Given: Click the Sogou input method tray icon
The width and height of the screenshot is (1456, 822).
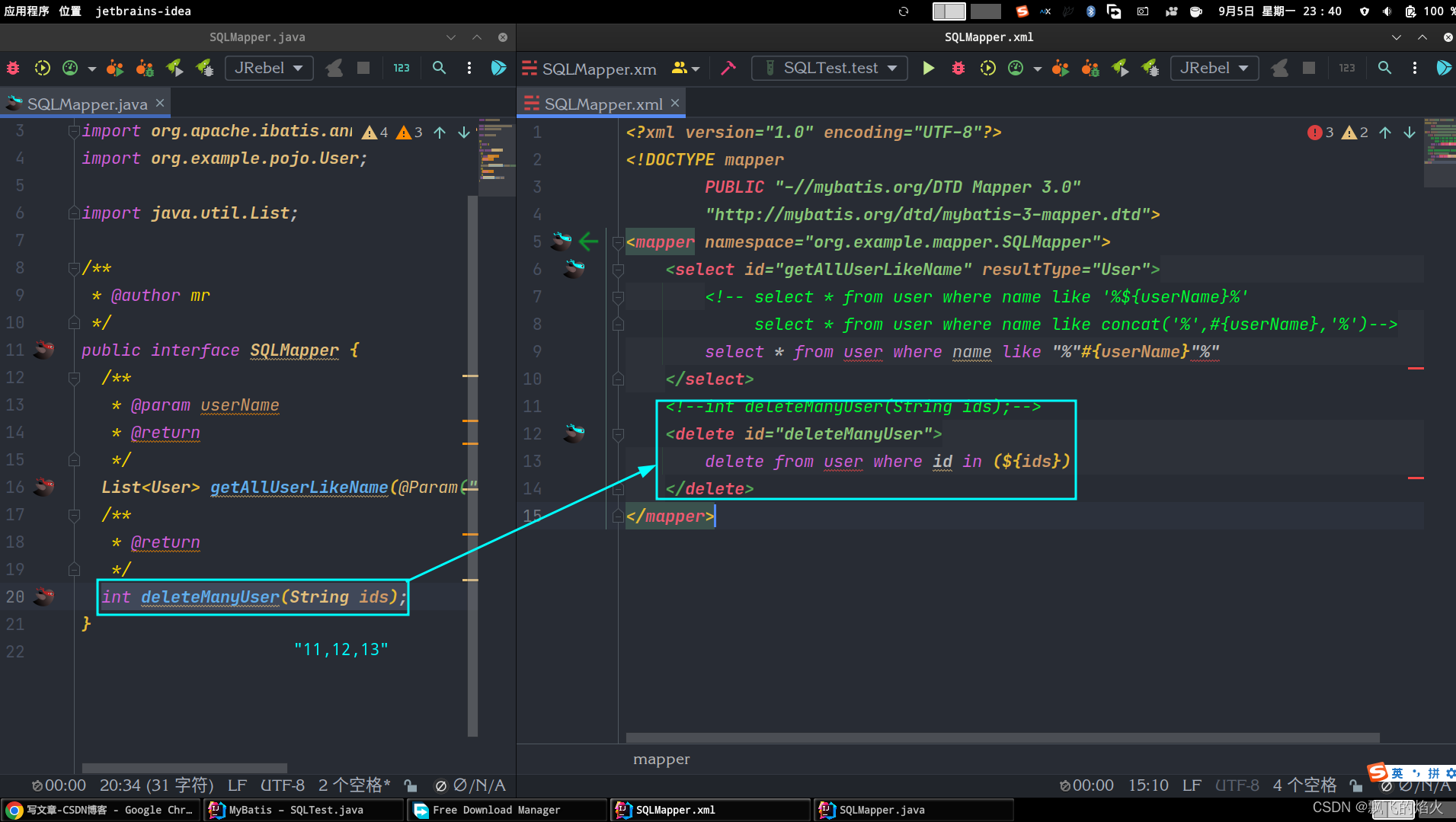Looking at the screenshot, I should click(1022, 11).
